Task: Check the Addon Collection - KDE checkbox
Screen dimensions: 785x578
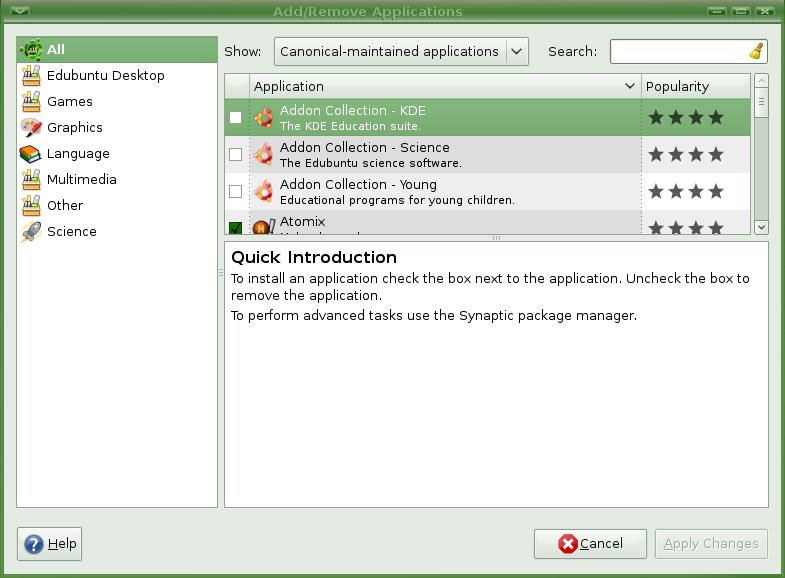Action: 236,117
